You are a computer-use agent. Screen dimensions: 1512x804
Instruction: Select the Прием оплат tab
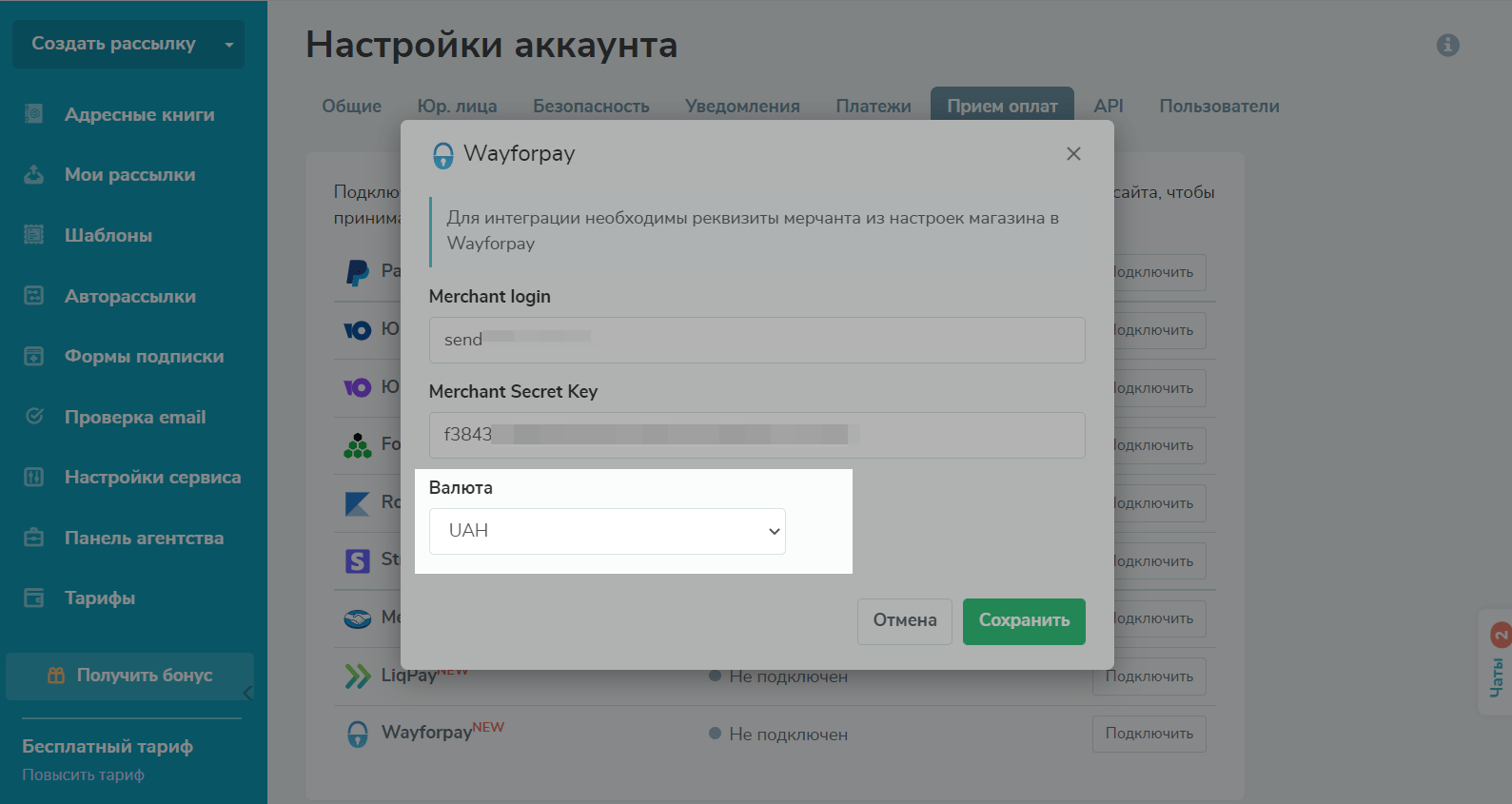click(x=1002, y=105)
